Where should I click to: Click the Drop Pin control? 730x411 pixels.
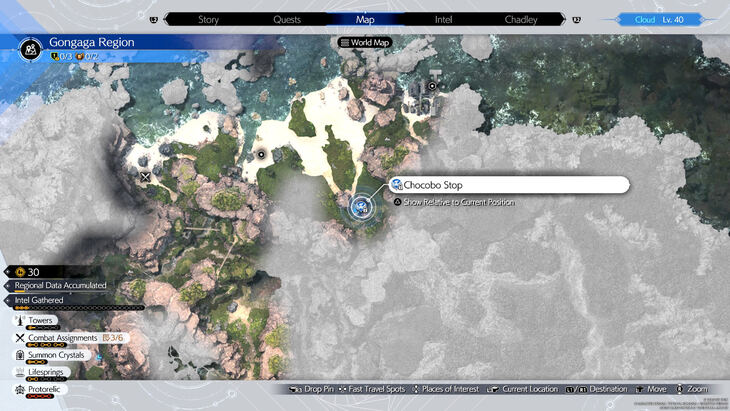[x=311, y=389]
